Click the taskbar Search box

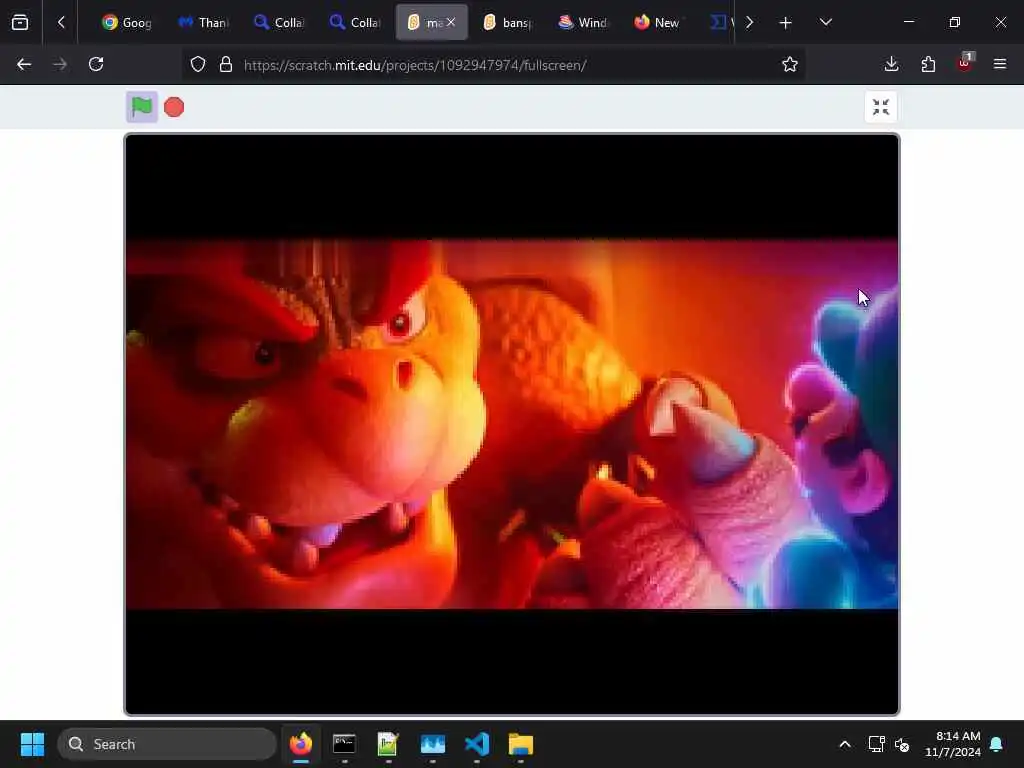click(x=167, y=744)
